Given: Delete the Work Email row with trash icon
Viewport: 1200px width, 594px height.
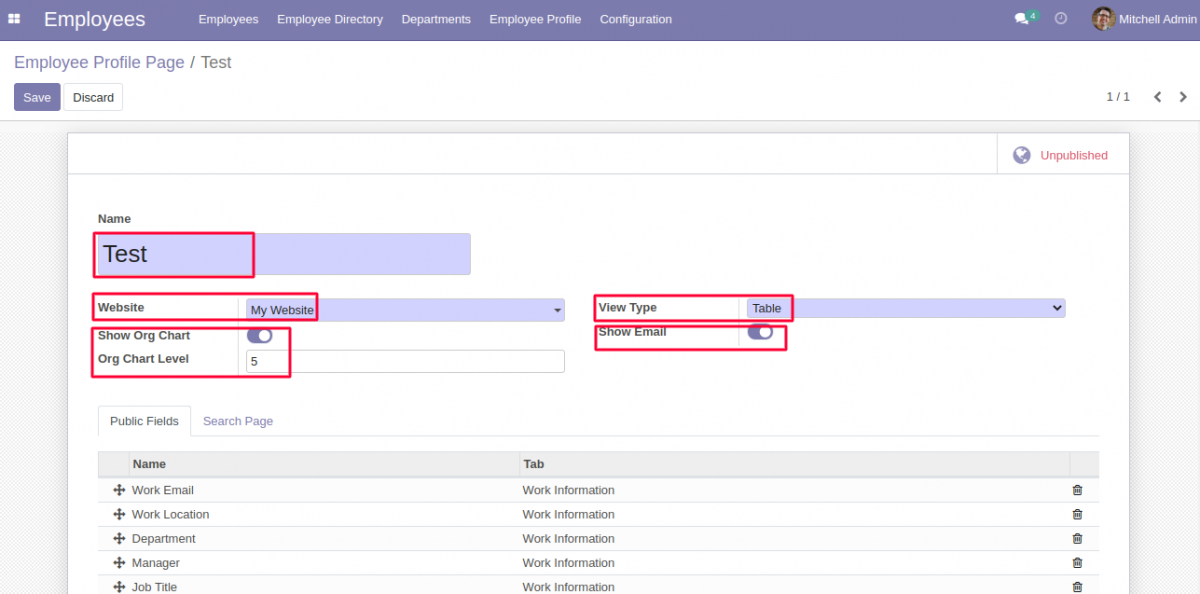Looking at the screenshot, I should point(1077,490).
